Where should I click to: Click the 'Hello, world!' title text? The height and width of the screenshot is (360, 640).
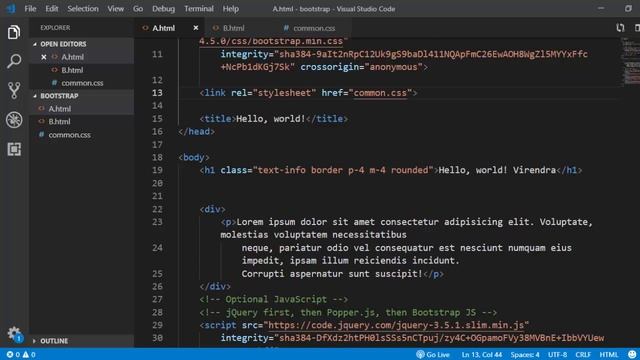point(271,119)
